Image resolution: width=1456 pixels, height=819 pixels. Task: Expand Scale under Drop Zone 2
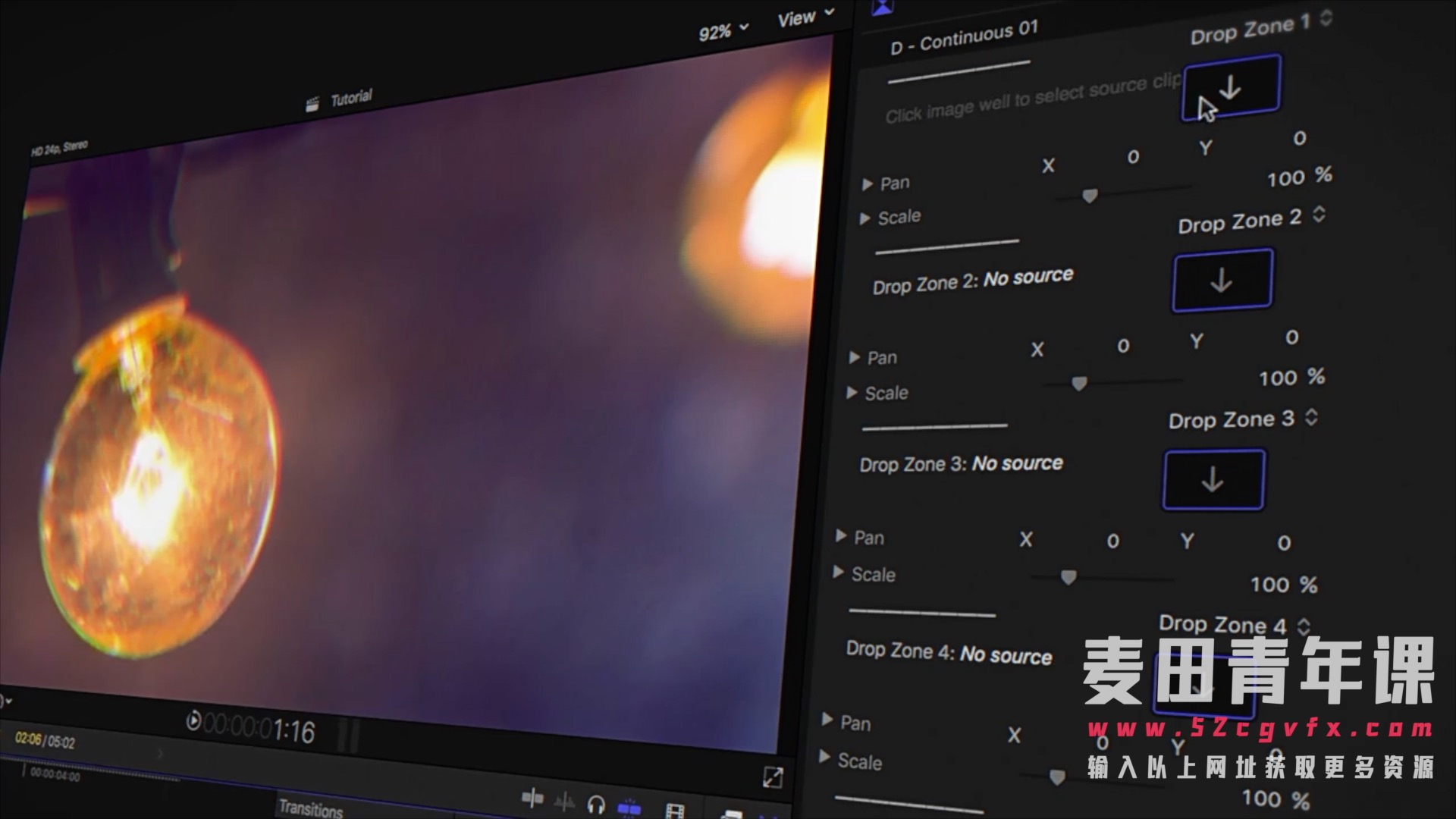coord(852,392)
